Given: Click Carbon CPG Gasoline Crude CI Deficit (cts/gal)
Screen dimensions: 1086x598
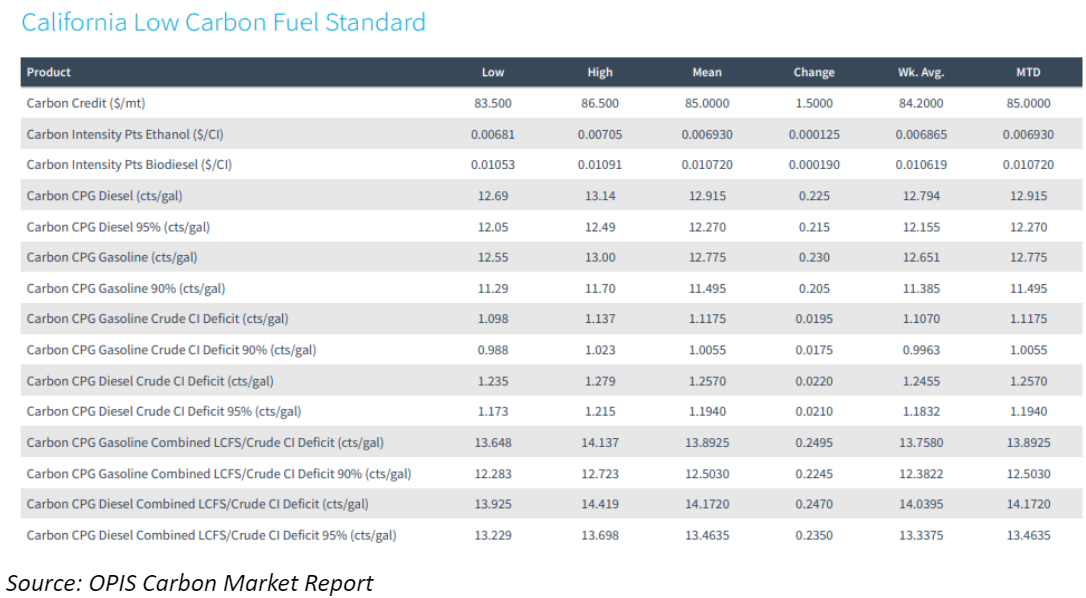Looking at the screenshot, I should (x=157, y=319).
